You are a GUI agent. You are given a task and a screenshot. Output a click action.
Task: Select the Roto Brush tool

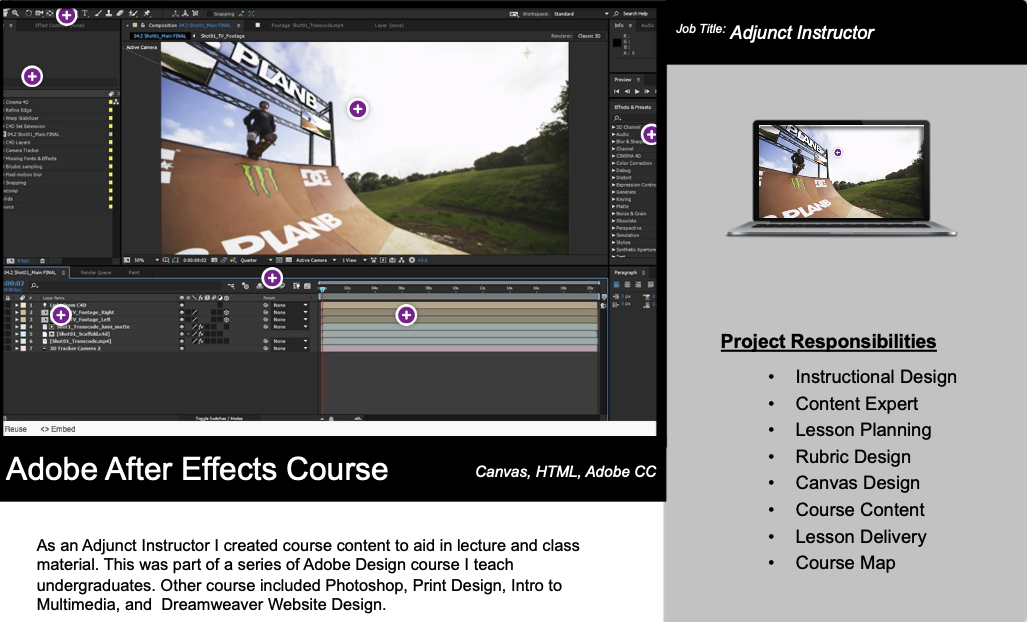tap(133, 13)
